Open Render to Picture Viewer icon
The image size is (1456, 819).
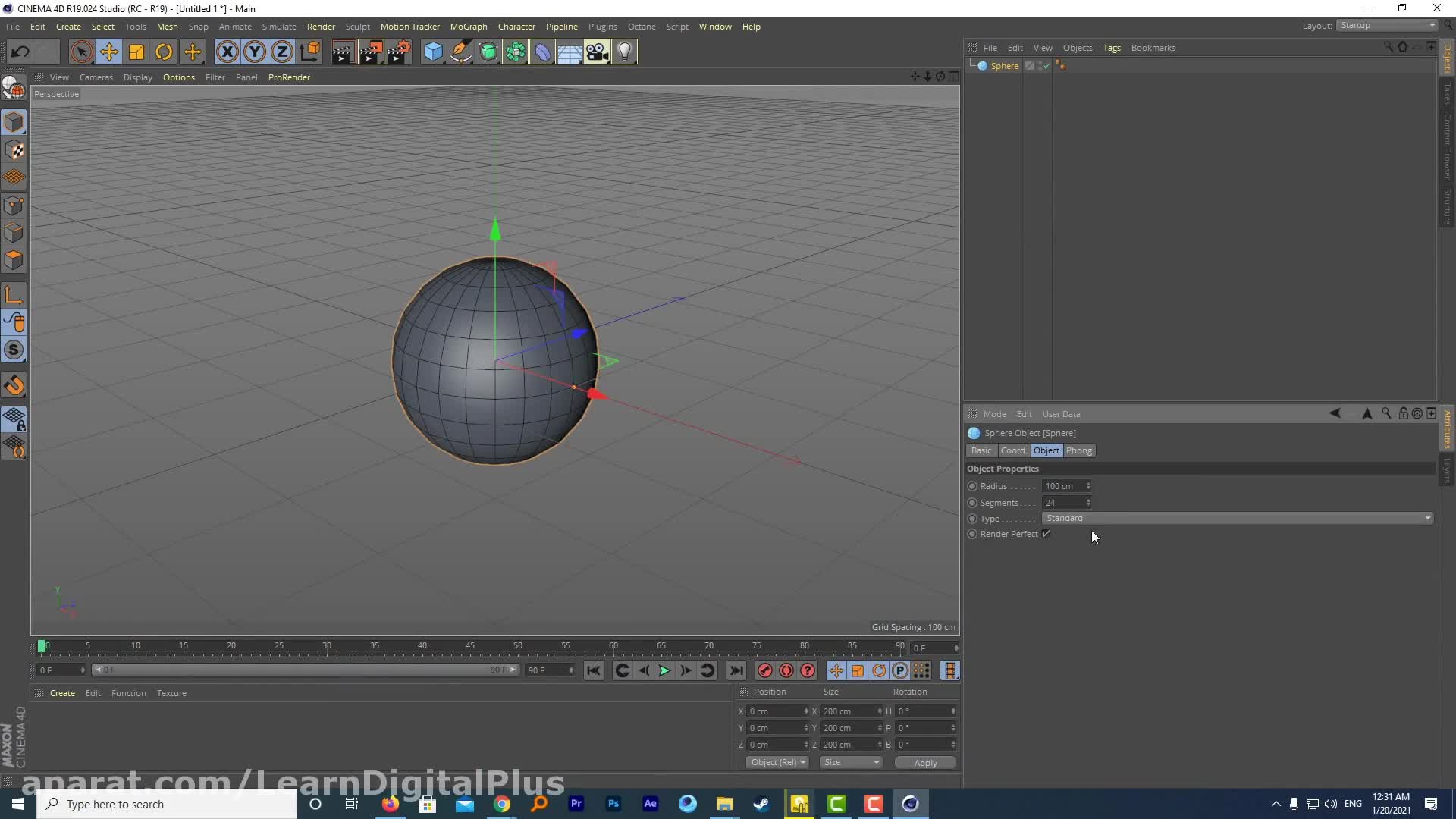370,52
